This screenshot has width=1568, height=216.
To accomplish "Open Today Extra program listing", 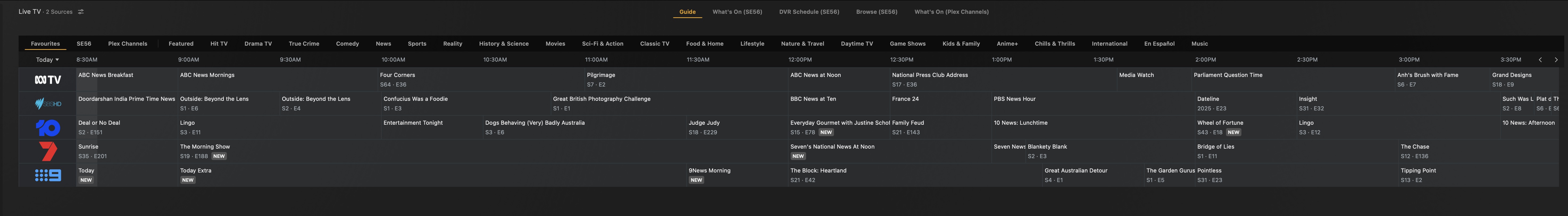I will point(432,175).
